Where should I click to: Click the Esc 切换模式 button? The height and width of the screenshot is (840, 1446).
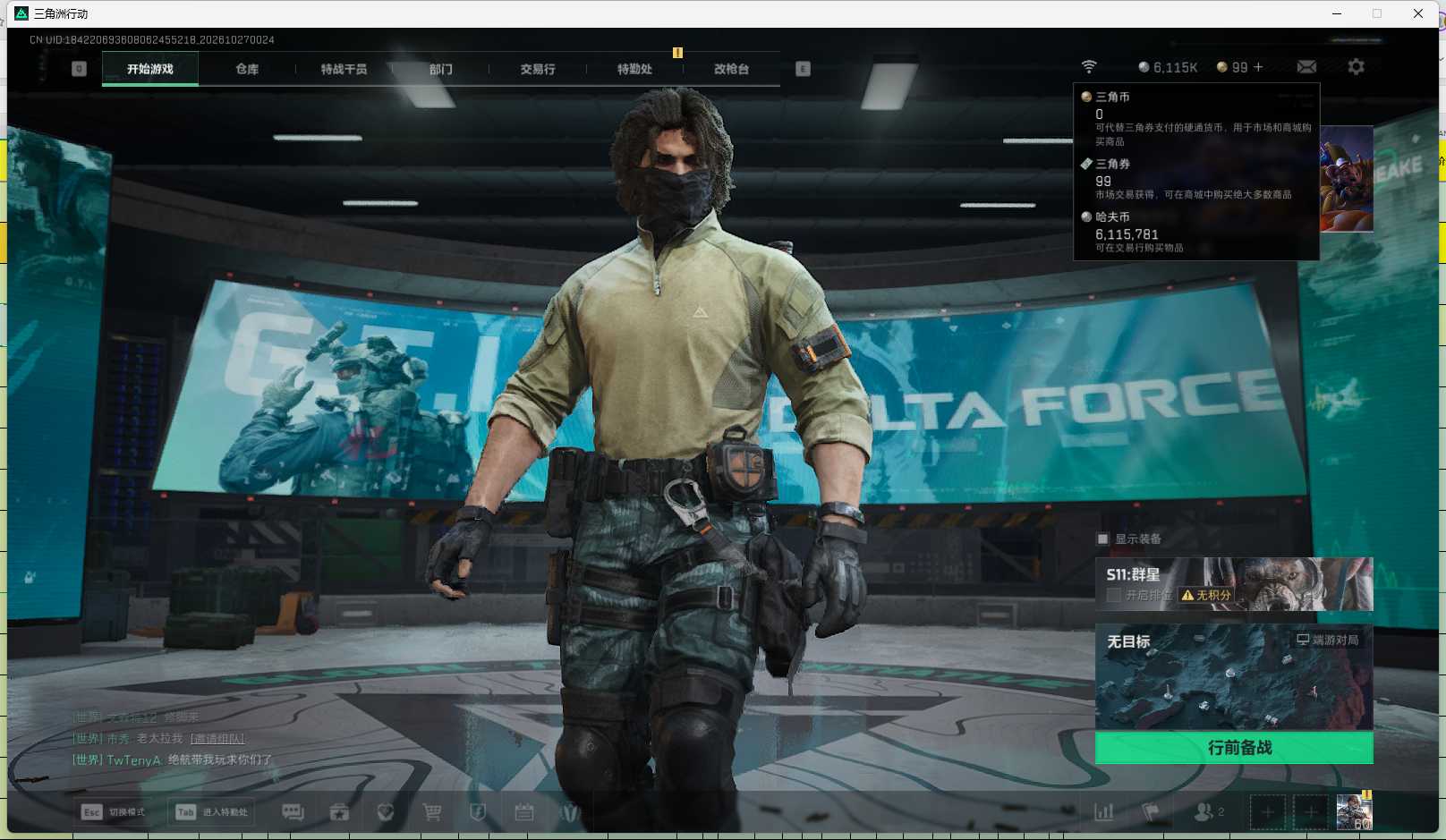[114, 812]
